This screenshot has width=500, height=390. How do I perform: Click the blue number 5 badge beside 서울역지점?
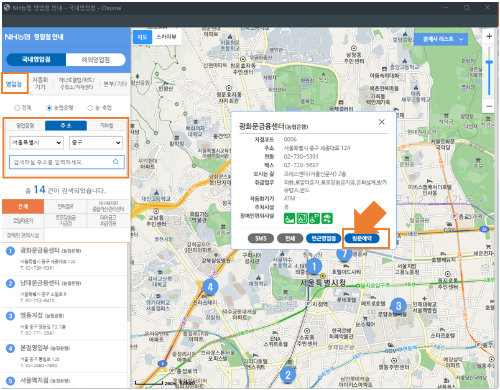[10, 381]
